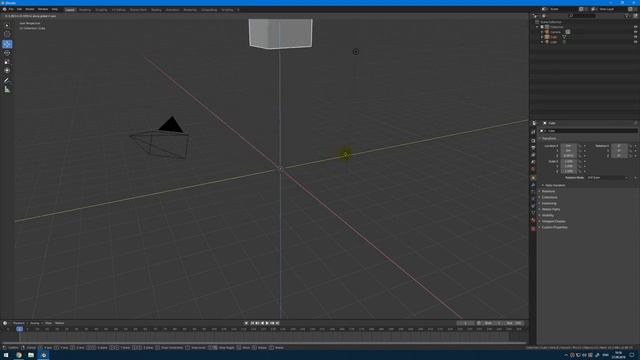The width and height of the screenshot is (640, 360).
Task: Open the File menu
Action: (11, 9)
